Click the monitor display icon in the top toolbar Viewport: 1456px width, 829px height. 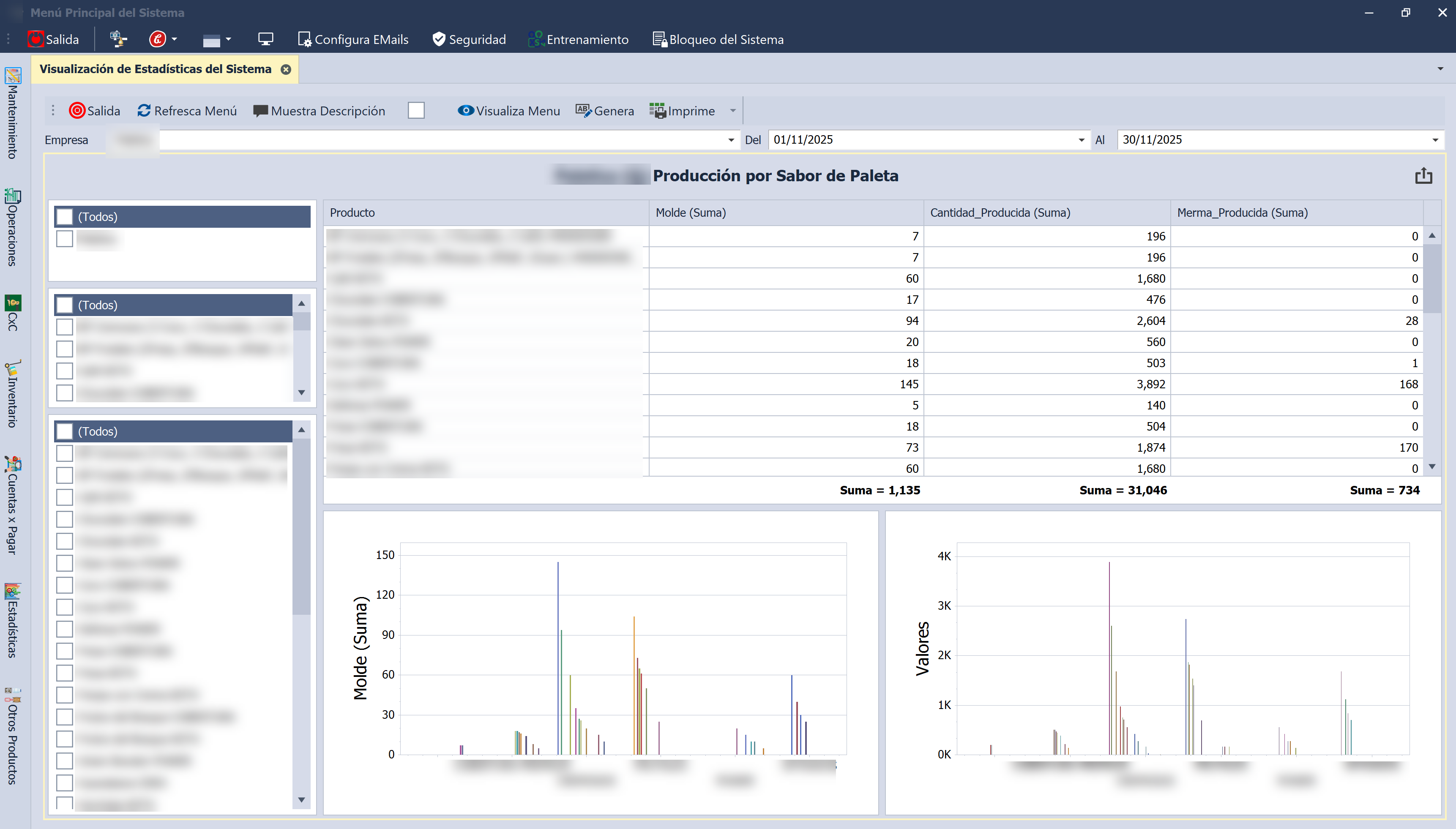coord(265,39)
